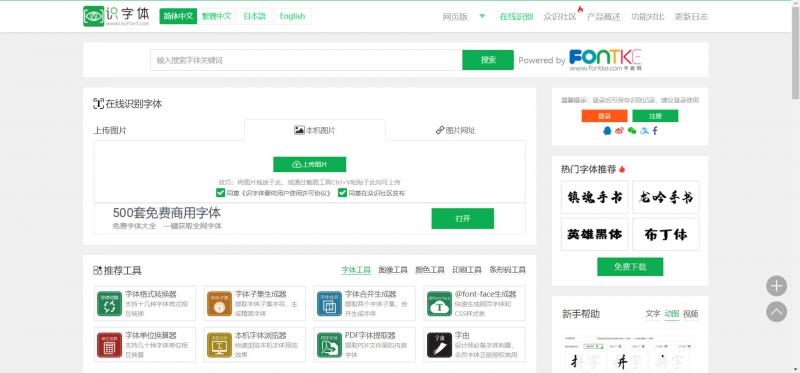Switch to the 图片网址 tab
This screenshot has height=373, width=800.
(x=456, y=130)
